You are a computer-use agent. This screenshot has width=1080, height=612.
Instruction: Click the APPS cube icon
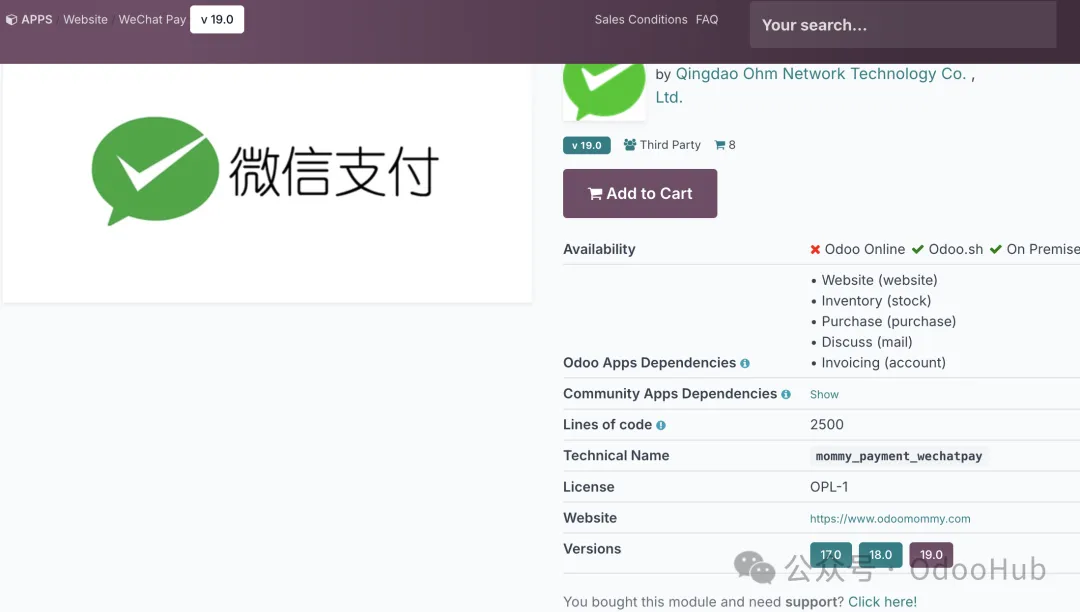(x=12, y=20)
